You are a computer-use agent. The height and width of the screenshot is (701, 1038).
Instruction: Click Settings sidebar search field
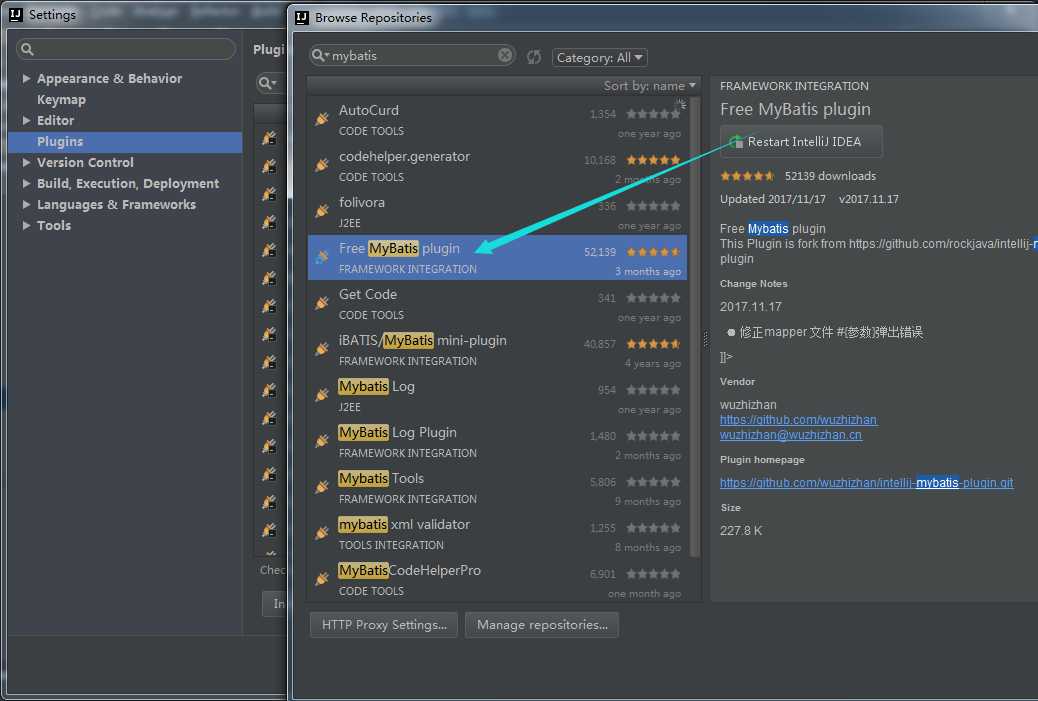click(126, 49)
